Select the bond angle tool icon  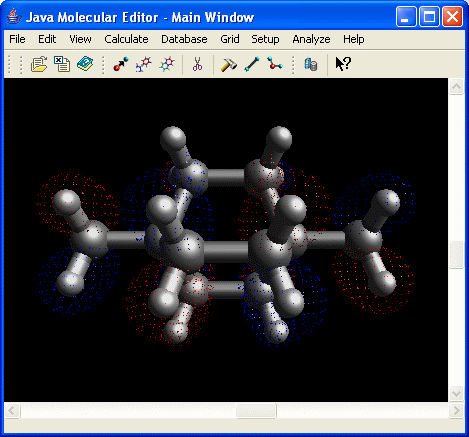coord(275,63)
